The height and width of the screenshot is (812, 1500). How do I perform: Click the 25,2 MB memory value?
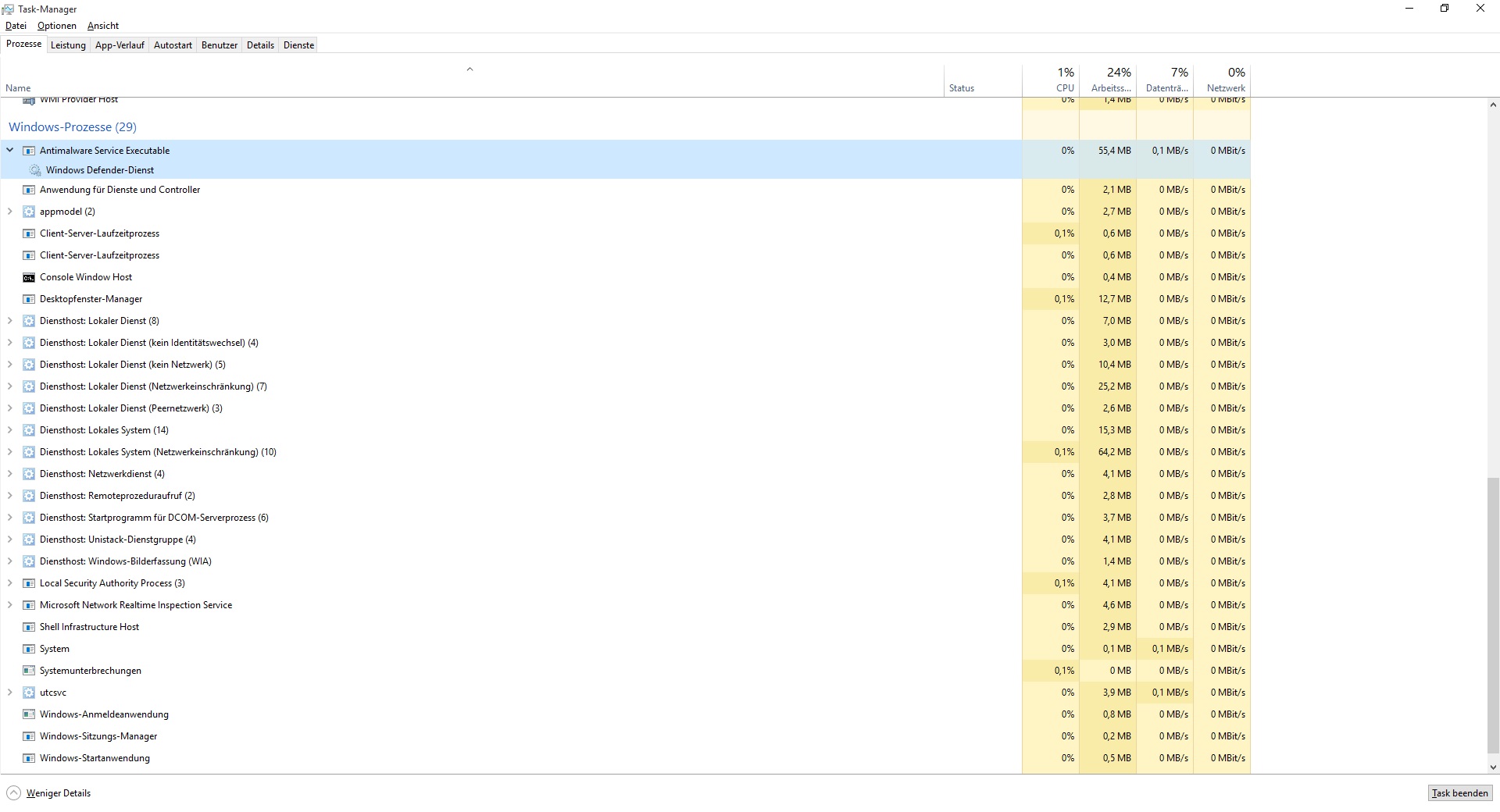click(x=1114, y=386)
